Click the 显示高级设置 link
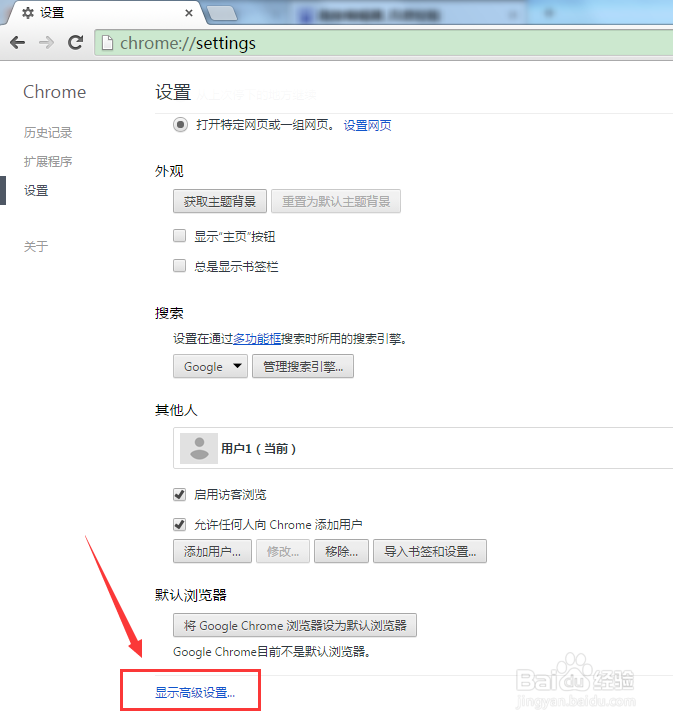The image size is (673, 725). (x=195, y=693)
